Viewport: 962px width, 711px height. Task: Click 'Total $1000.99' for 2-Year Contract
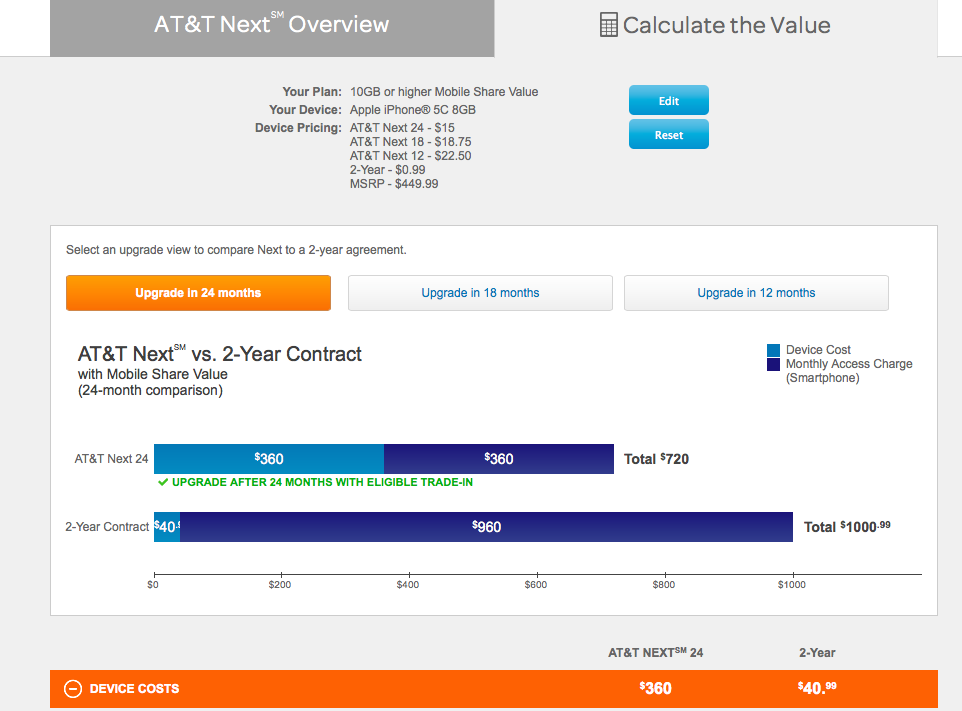pyautogui.click(x=847, y=527)
